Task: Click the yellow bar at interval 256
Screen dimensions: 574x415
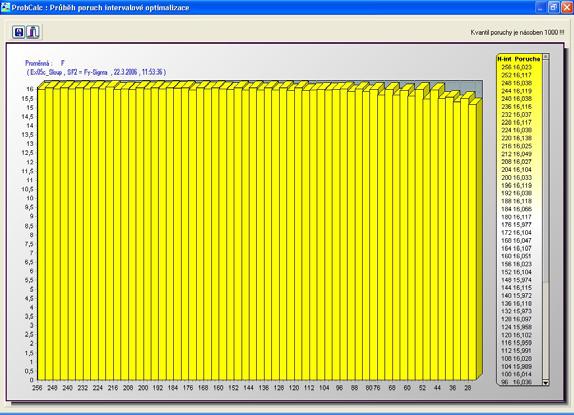Action: (41, 234)
